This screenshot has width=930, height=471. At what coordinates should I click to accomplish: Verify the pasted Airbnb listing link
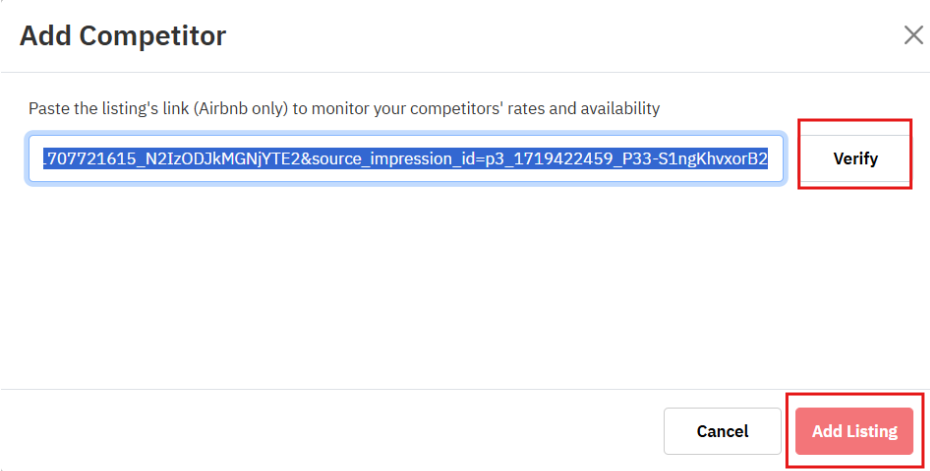(855, 158)
